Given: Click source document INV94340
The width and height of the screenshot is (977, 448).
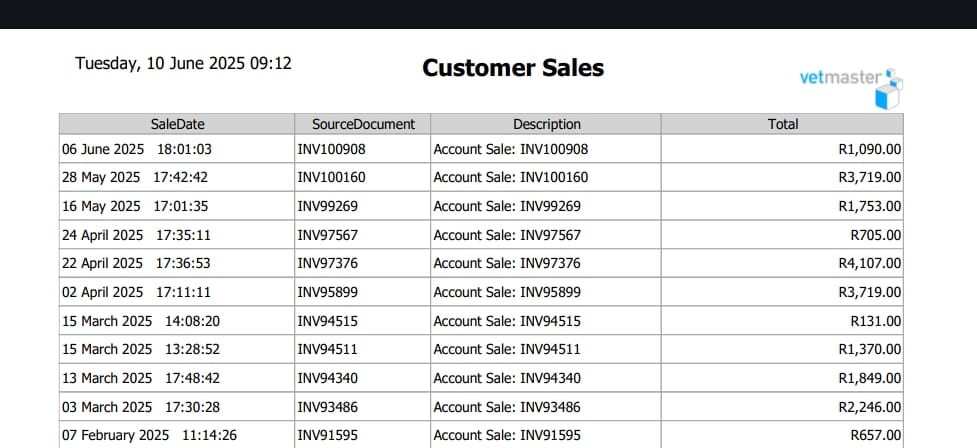Looking at the screenshot, I should (x=328, y=378).
